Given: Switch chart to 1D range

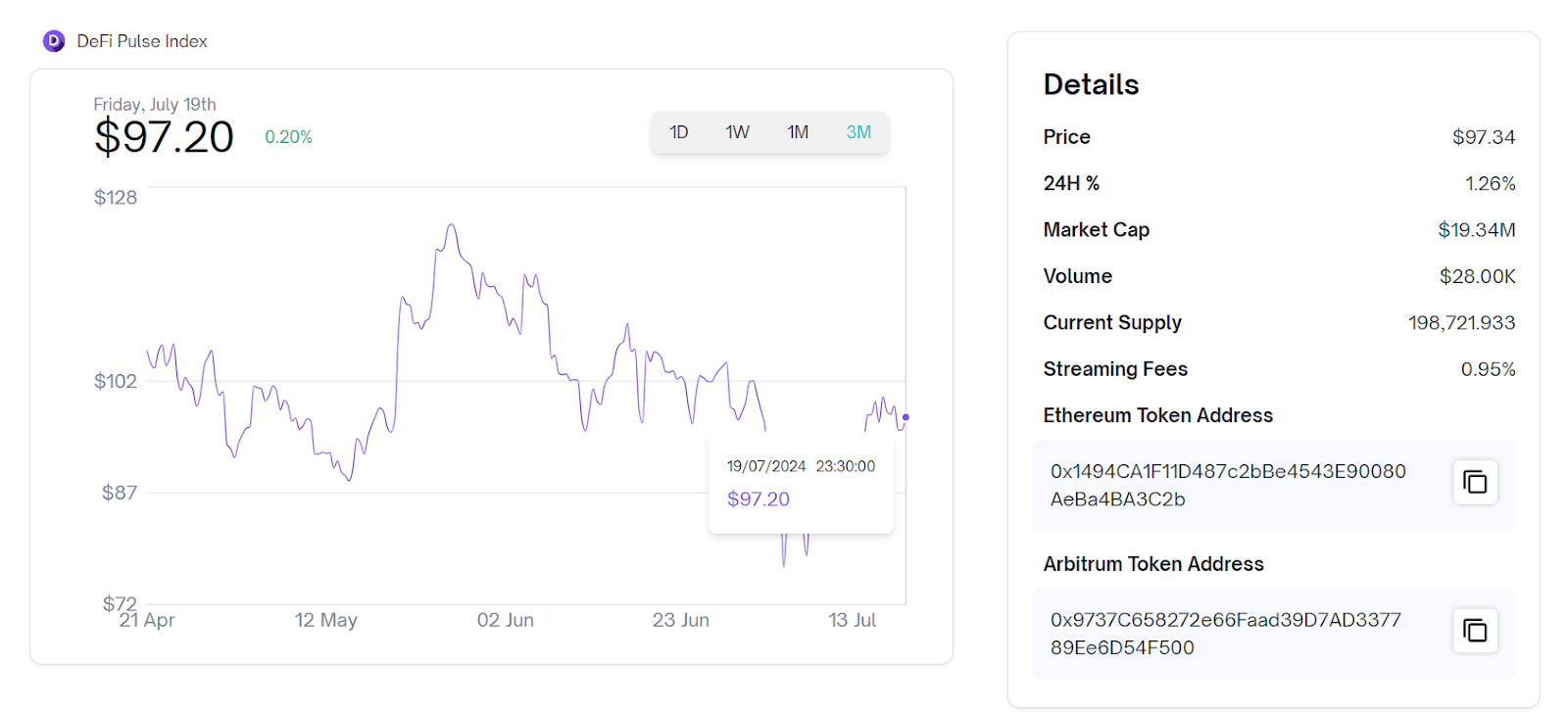Looking at the screenshot, I should 679,132.
